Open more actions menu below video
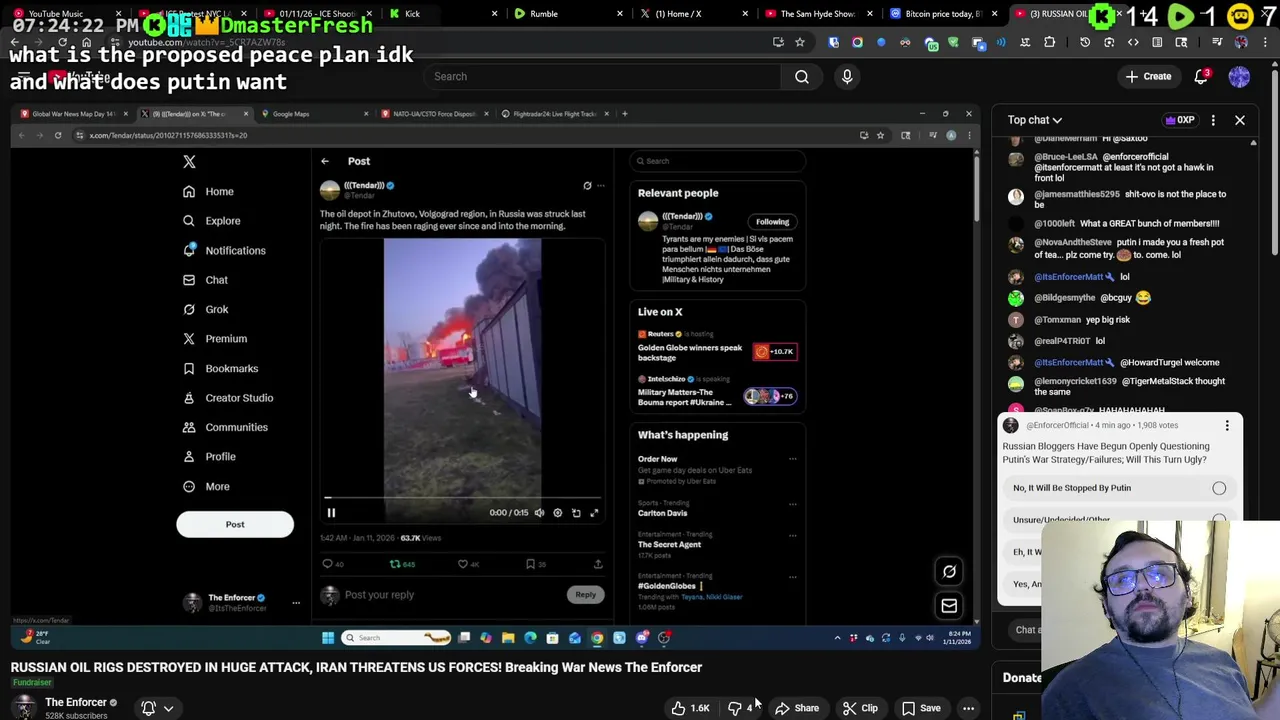 click(968, 708)
